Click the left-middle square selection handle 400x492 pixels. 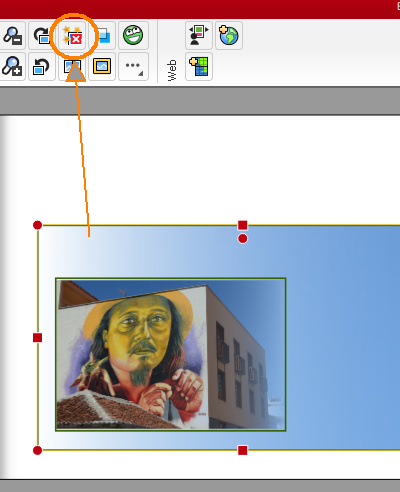(38, 338)
